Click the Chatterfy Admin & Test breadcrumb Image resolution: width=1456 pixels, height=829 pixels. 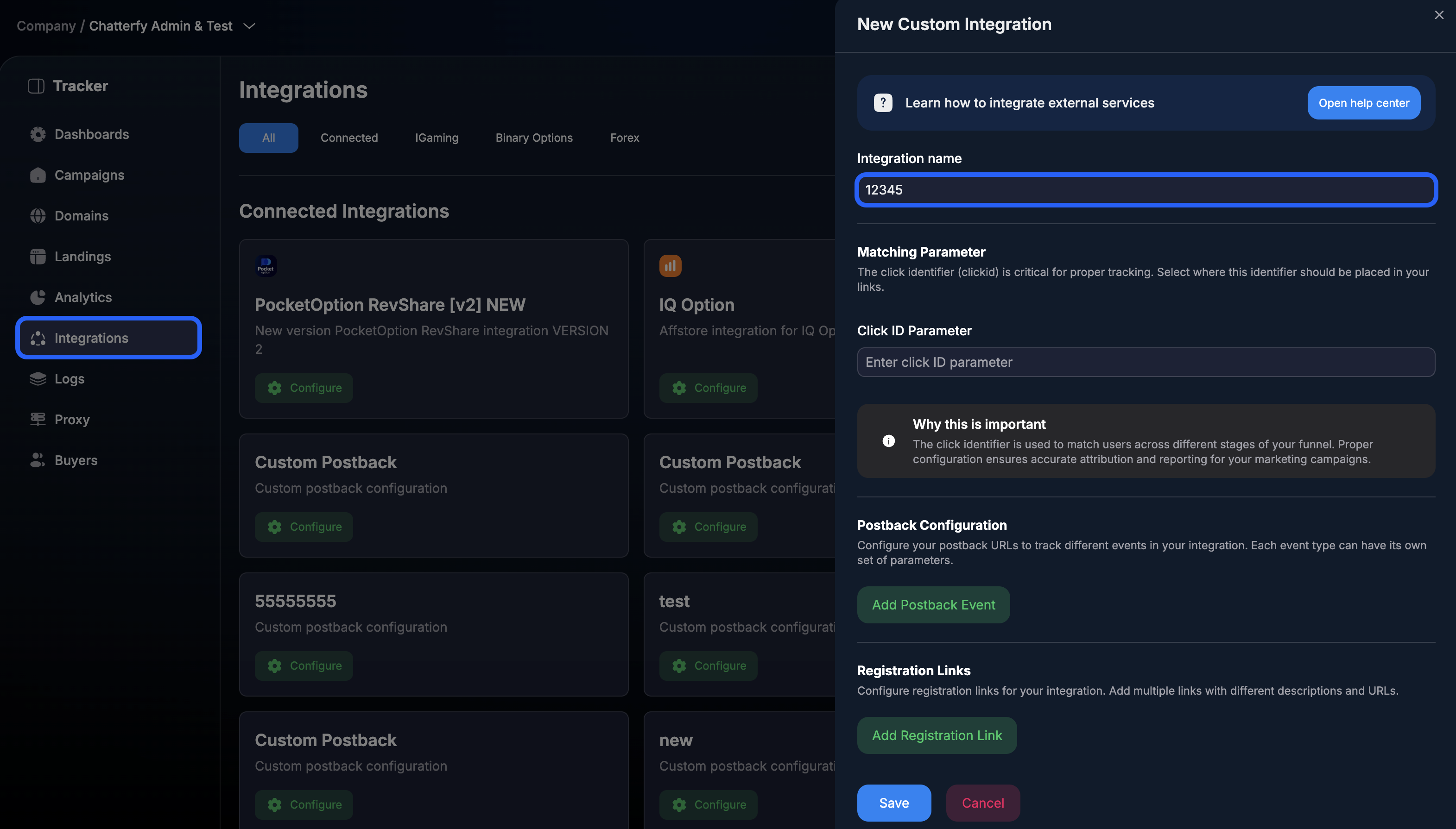click(x=161, y=26)
